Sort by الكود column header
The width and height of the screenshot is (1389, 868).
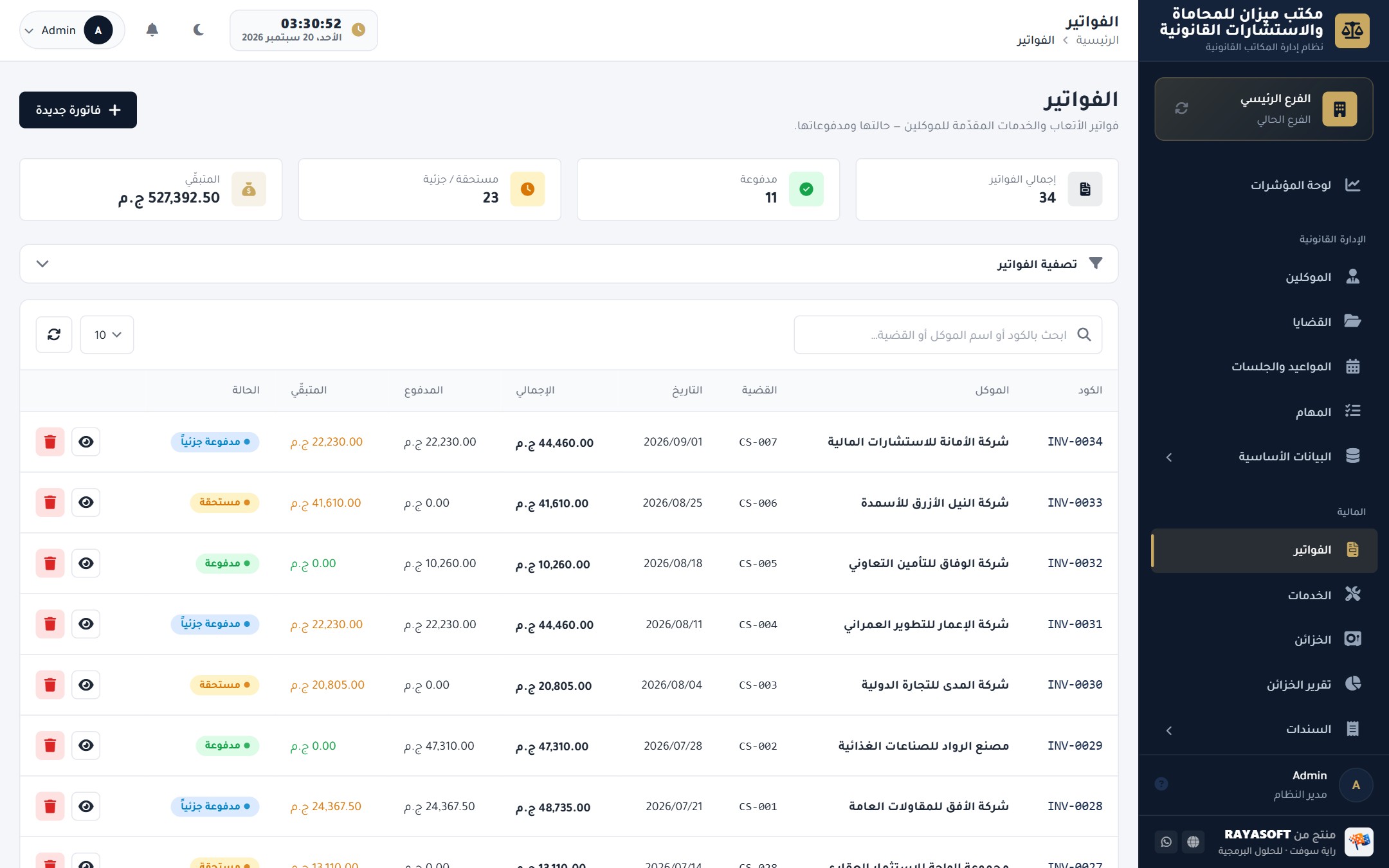pyautogui.click(x=1090, y=390)
